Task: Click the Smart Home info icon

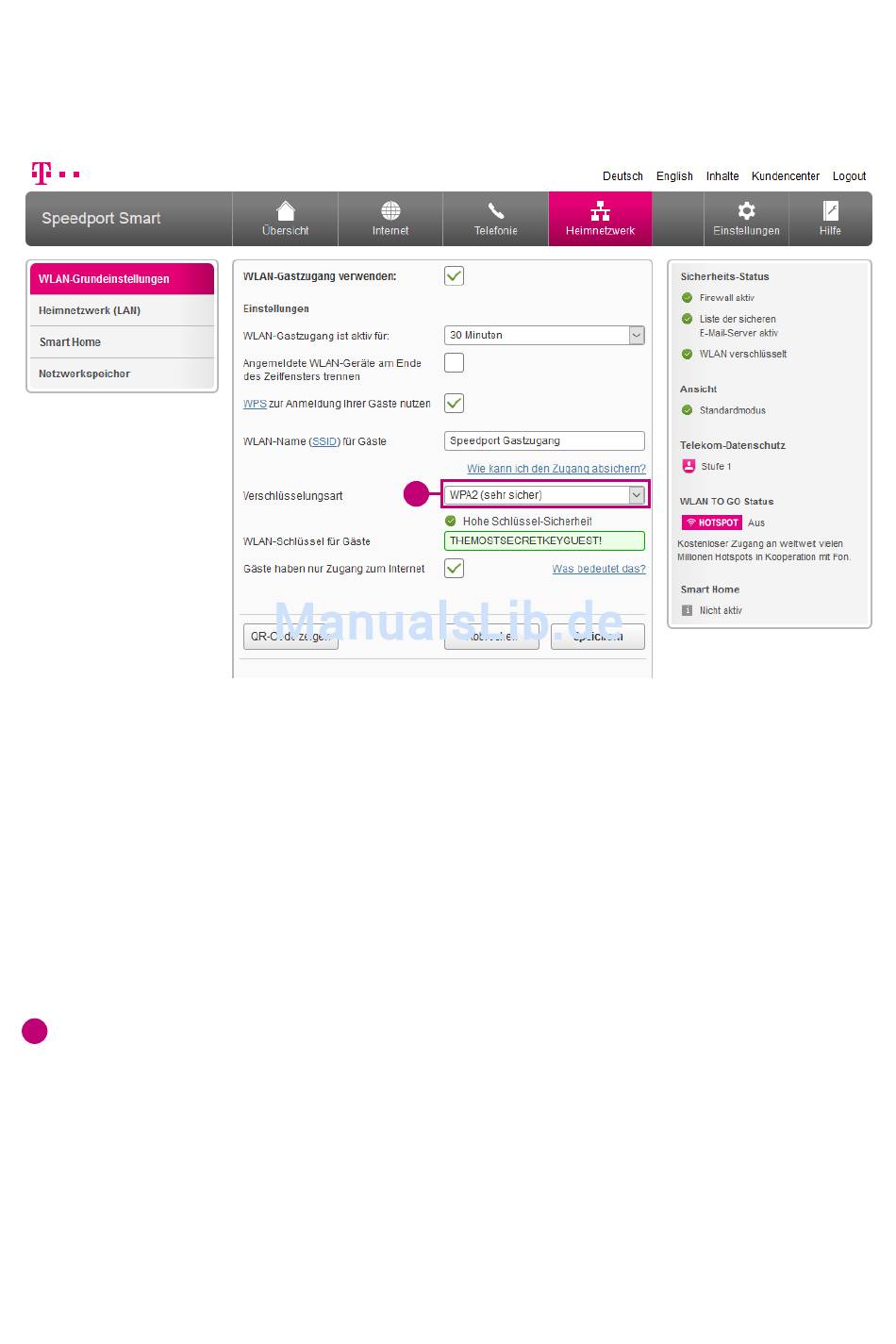Action: click(x=688, y=610)
